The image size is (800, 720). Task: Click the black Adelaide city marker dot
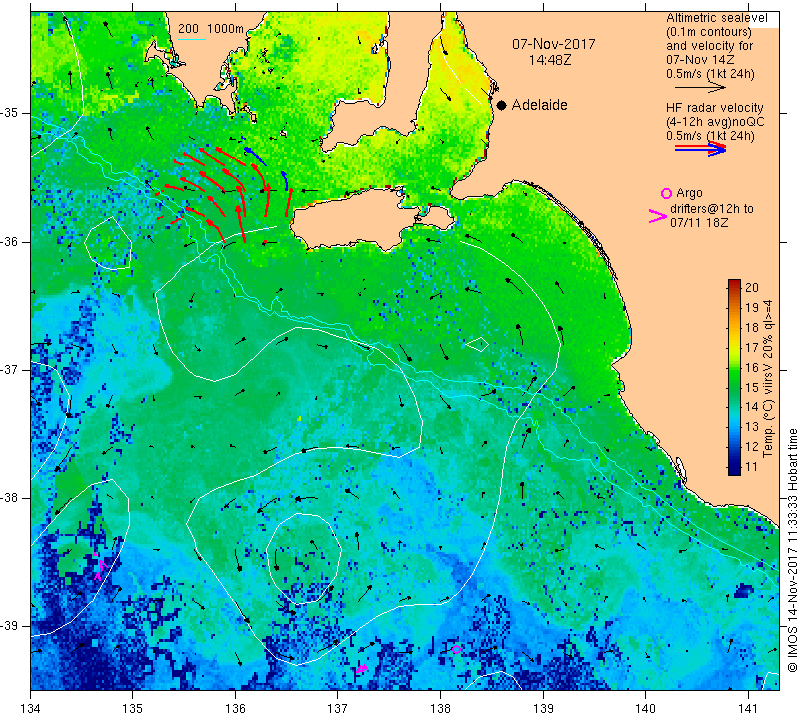[502, 105]
